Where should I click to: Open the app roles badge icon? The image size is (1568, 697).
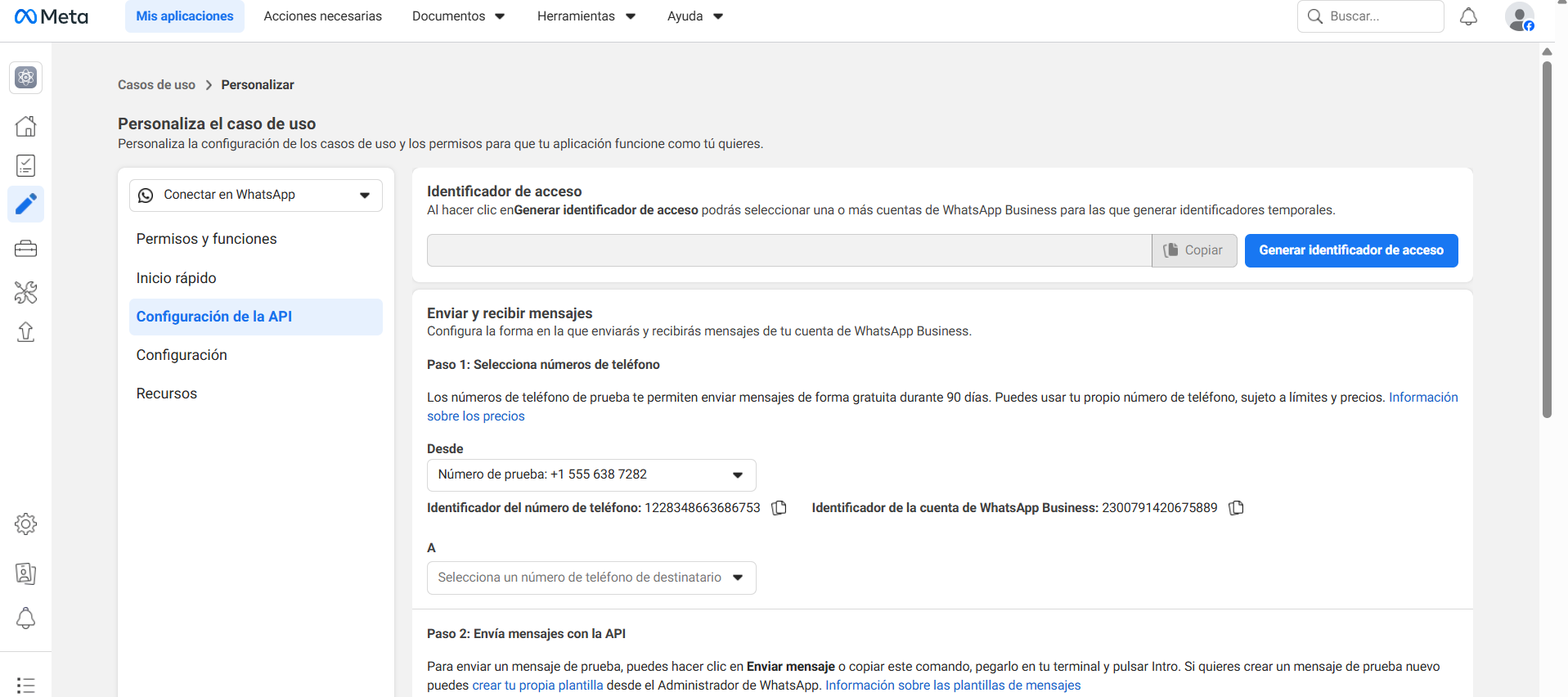click(26, 573)
